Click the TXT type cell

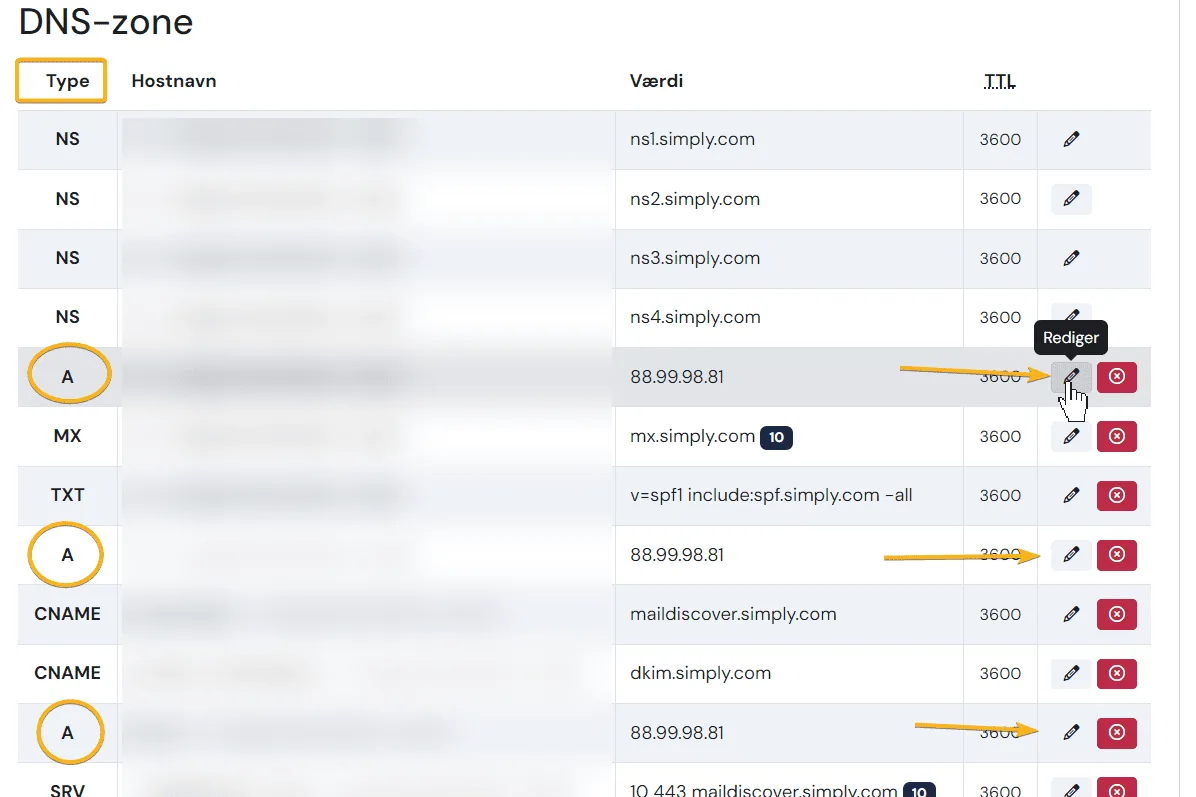[67, 496]
